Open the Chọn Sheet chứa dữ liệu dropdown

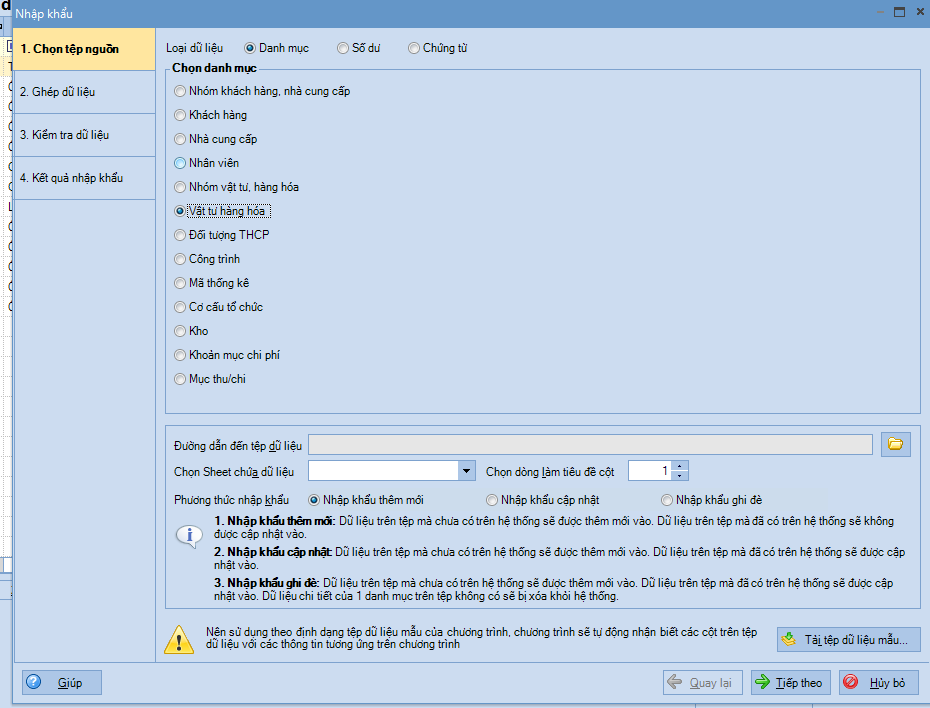466,471
